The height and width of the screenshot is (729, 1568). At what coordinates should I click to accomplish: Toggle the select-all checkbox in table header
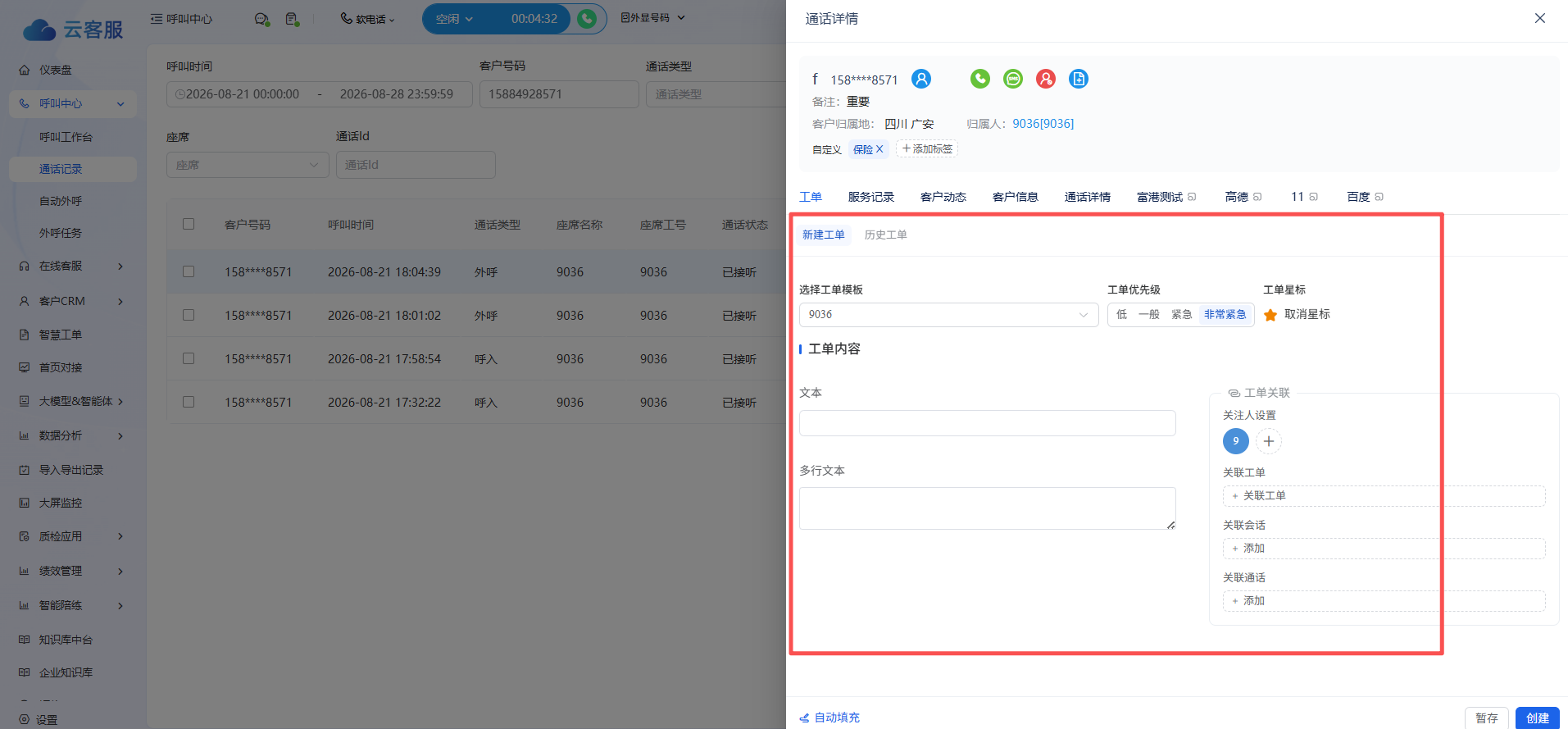pyautogui.click(x=189, y=224)
